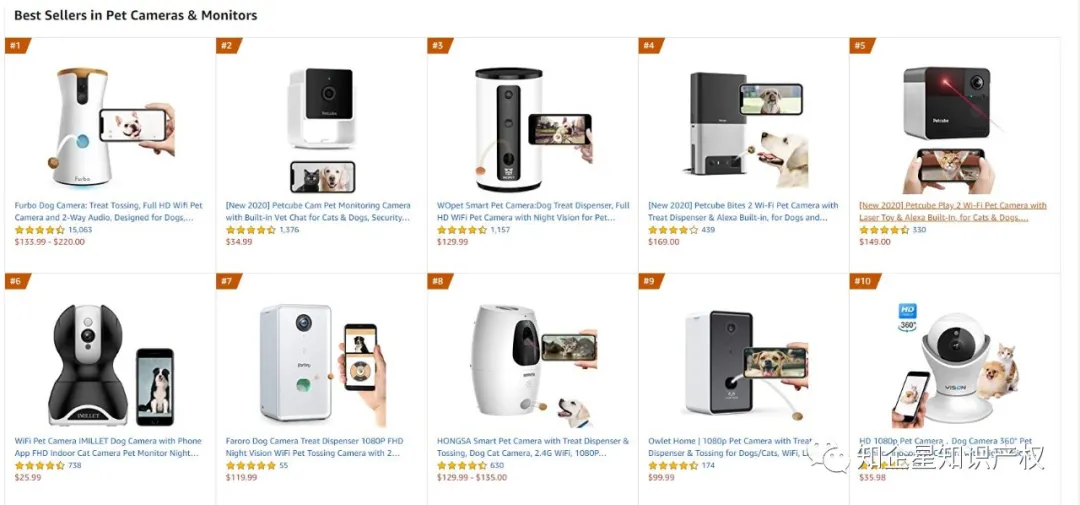This screenshot has height=505, width=1080.
Task: Click the $149.00 price of Petcube Play 2
Action: (875, 242)
